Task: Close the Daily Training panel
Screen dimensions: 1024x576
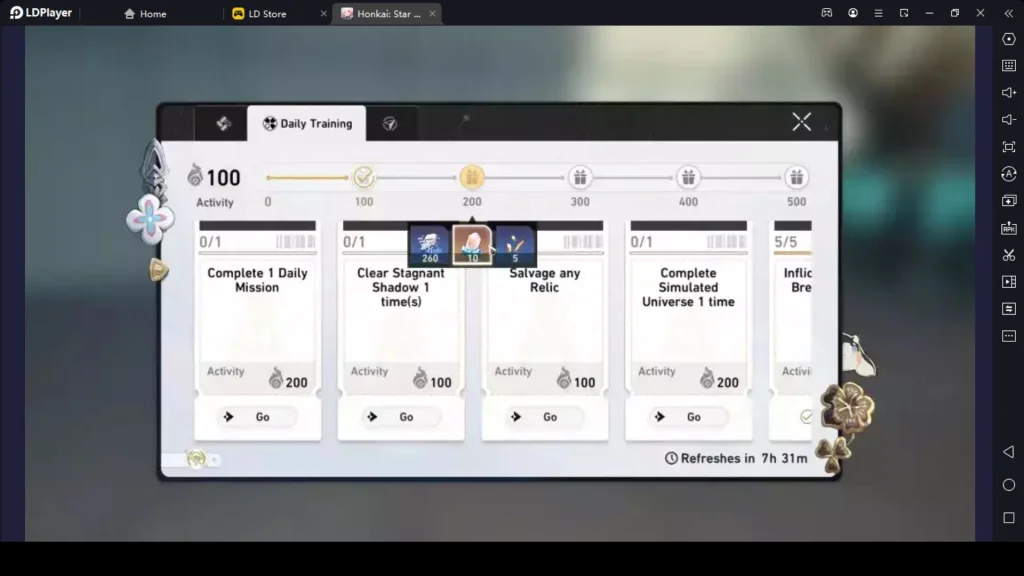Action: pyautogui.click(x=801, y=121)
